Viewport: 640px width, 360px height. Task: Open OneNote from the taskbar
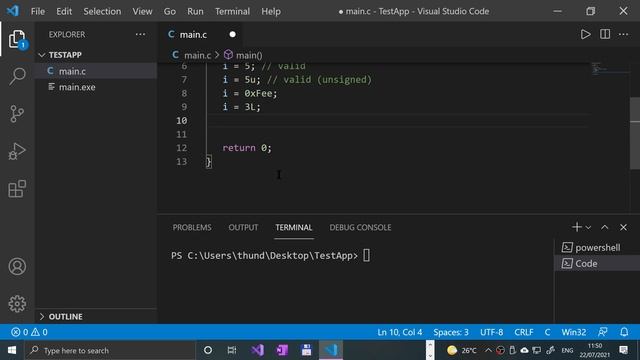tap(282, 350)
